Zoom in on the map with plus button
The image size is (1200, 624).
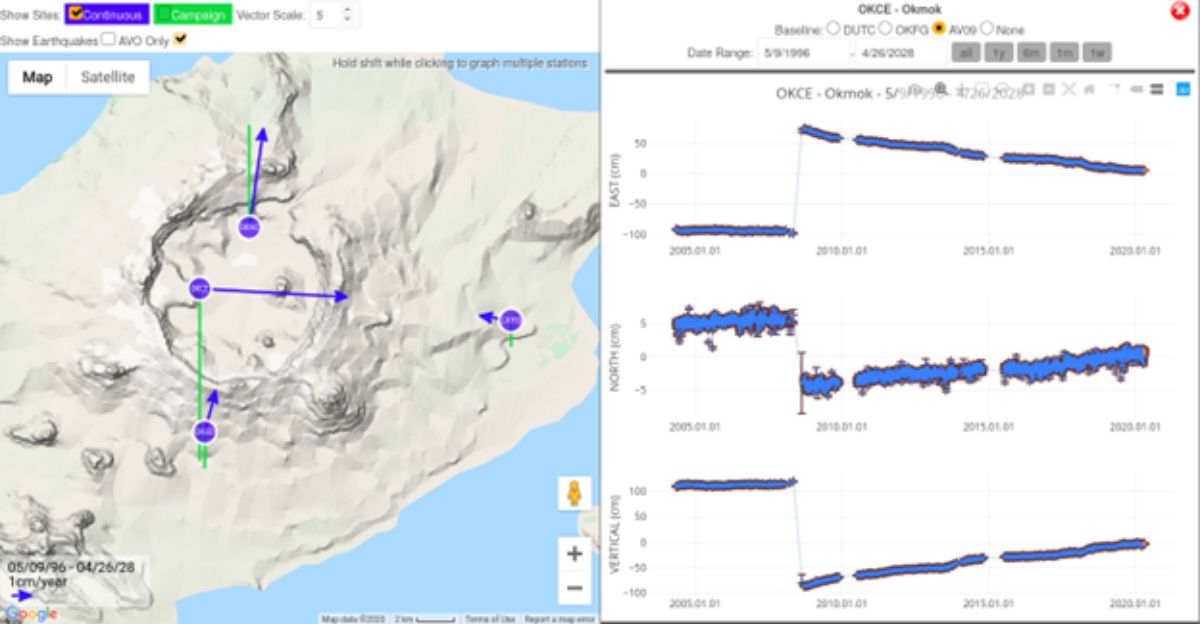point(574,553)
